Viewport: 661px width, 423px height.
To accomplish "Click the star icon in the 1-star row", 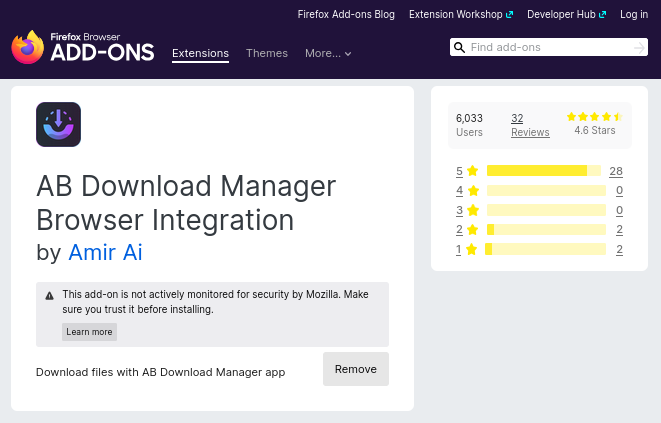I will click(x=471, y=250).
